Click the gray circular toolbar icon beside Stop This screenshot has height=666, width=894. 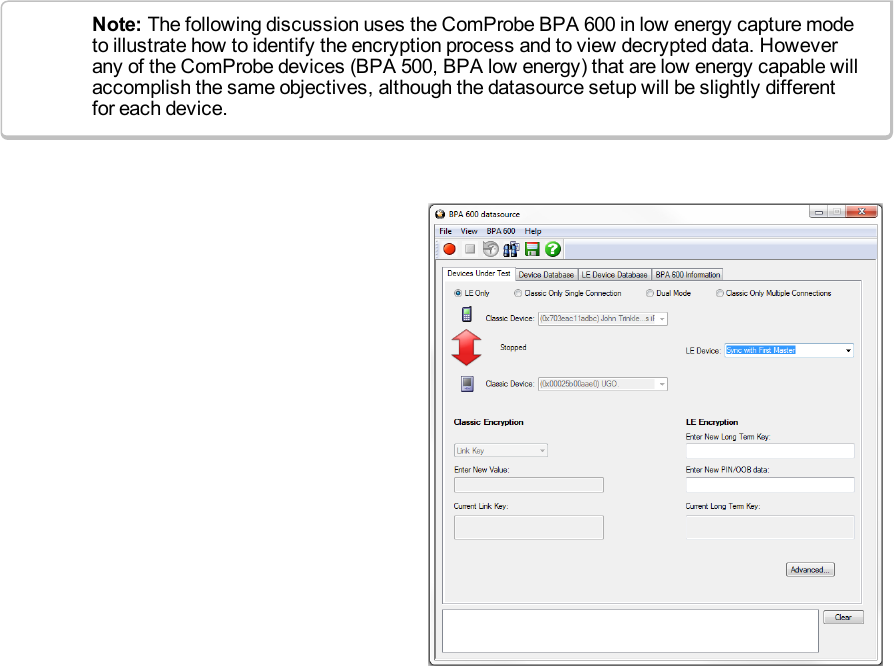click(490, 249)
